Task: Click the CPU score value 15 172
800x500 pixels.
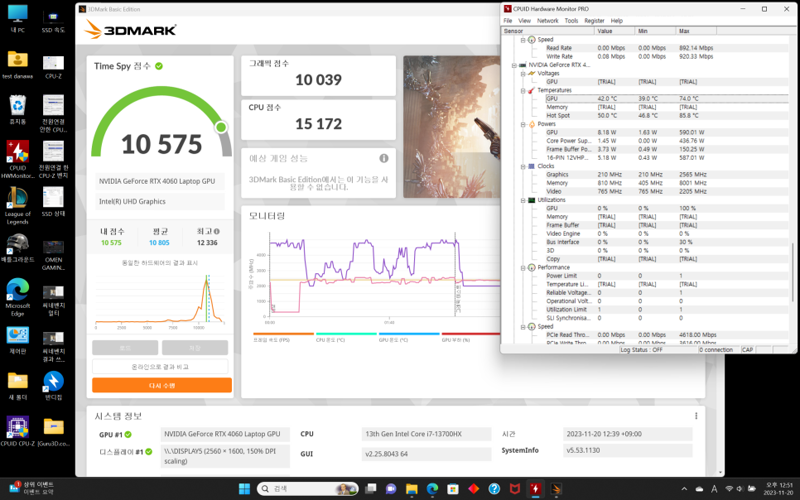Action: pyautogui.click(x=318, y=123)
